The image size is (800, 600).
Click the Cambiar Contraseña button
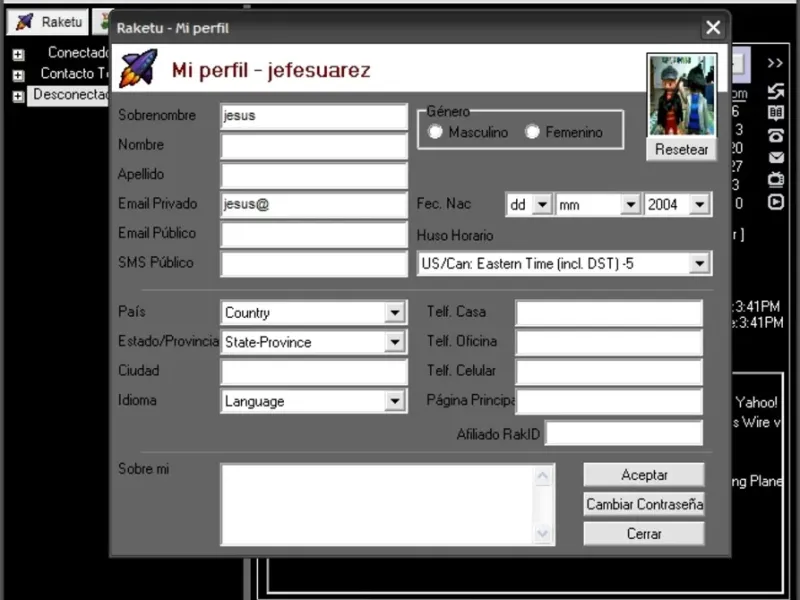pyautogui.click(x=644, y=505)
